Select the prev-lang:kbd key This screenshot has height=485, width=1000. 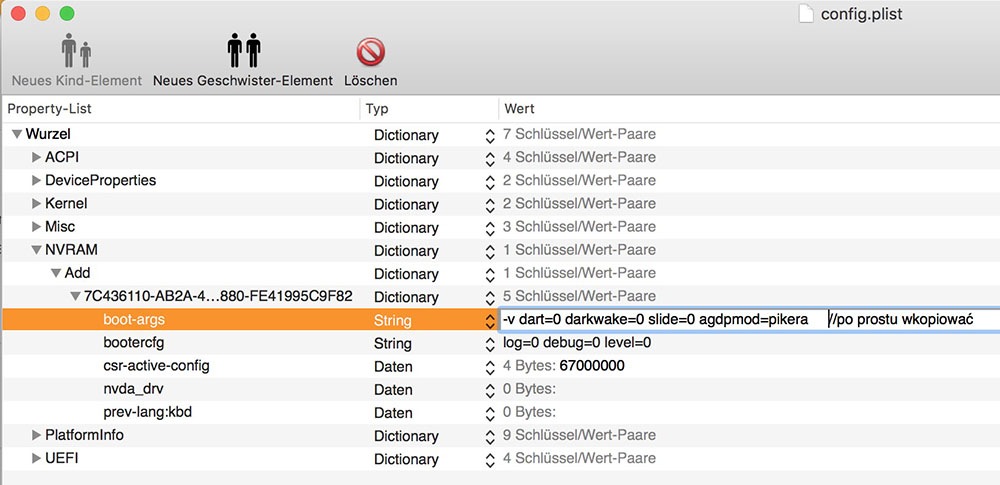click(x=145, y=412)
